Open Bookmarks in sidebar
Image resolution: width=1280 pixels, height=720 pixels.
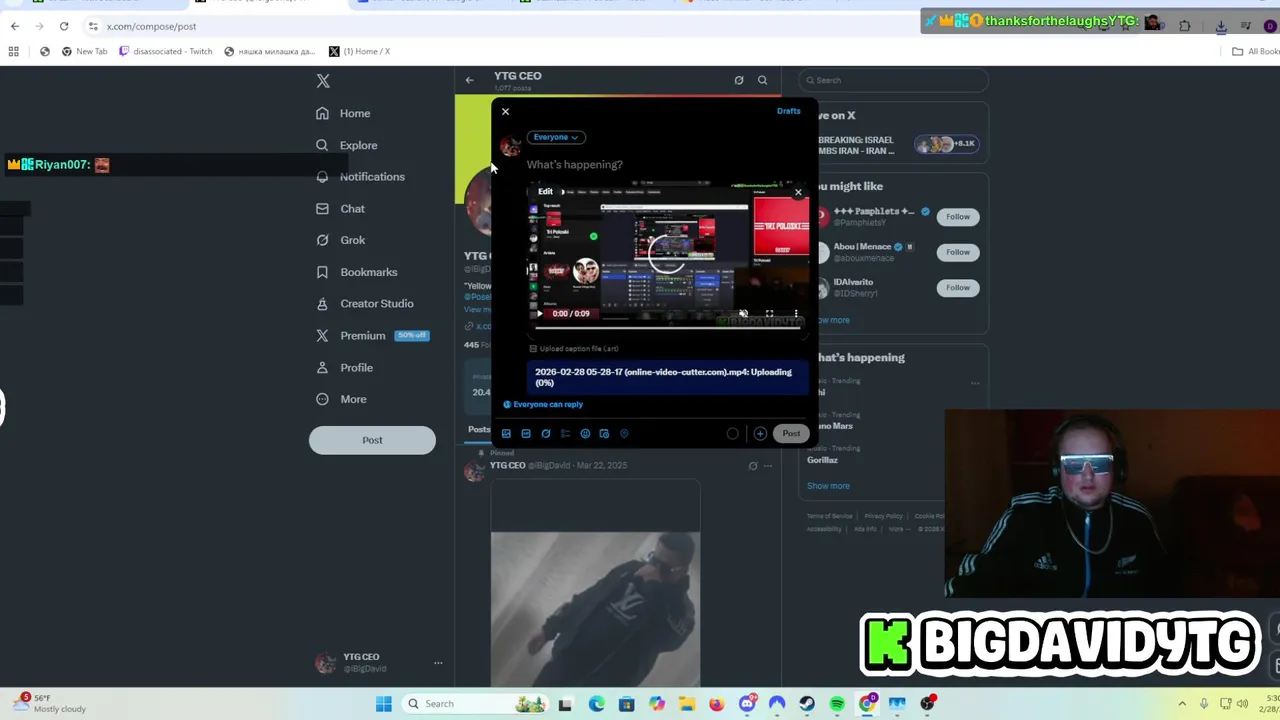[356, 272]
